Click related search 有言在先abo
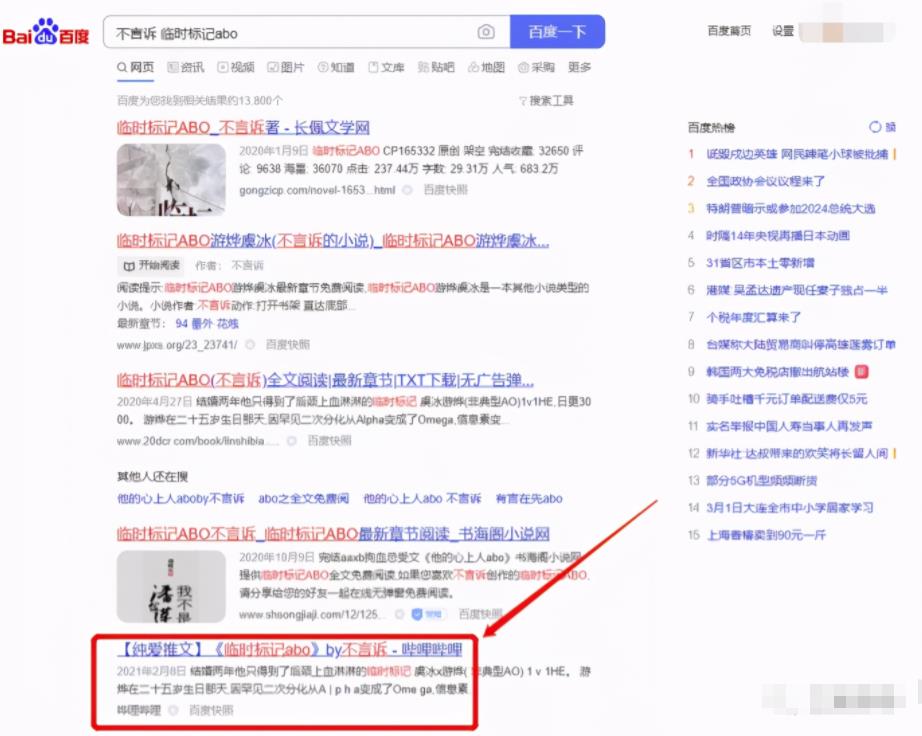Screen dimensions: 922x736 (529, 499)
